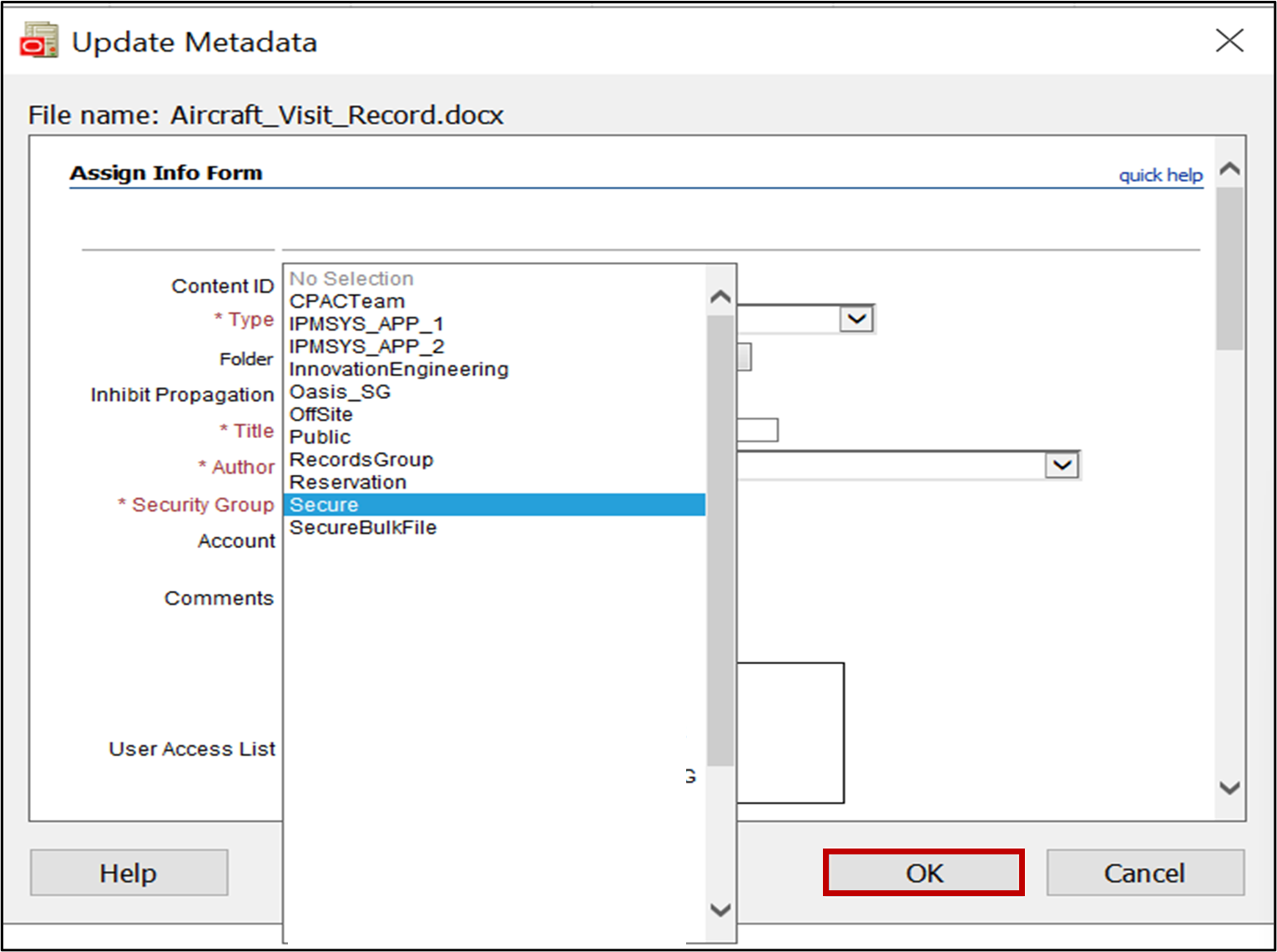
Task: Open the Help button
Action: click(129, 873)
